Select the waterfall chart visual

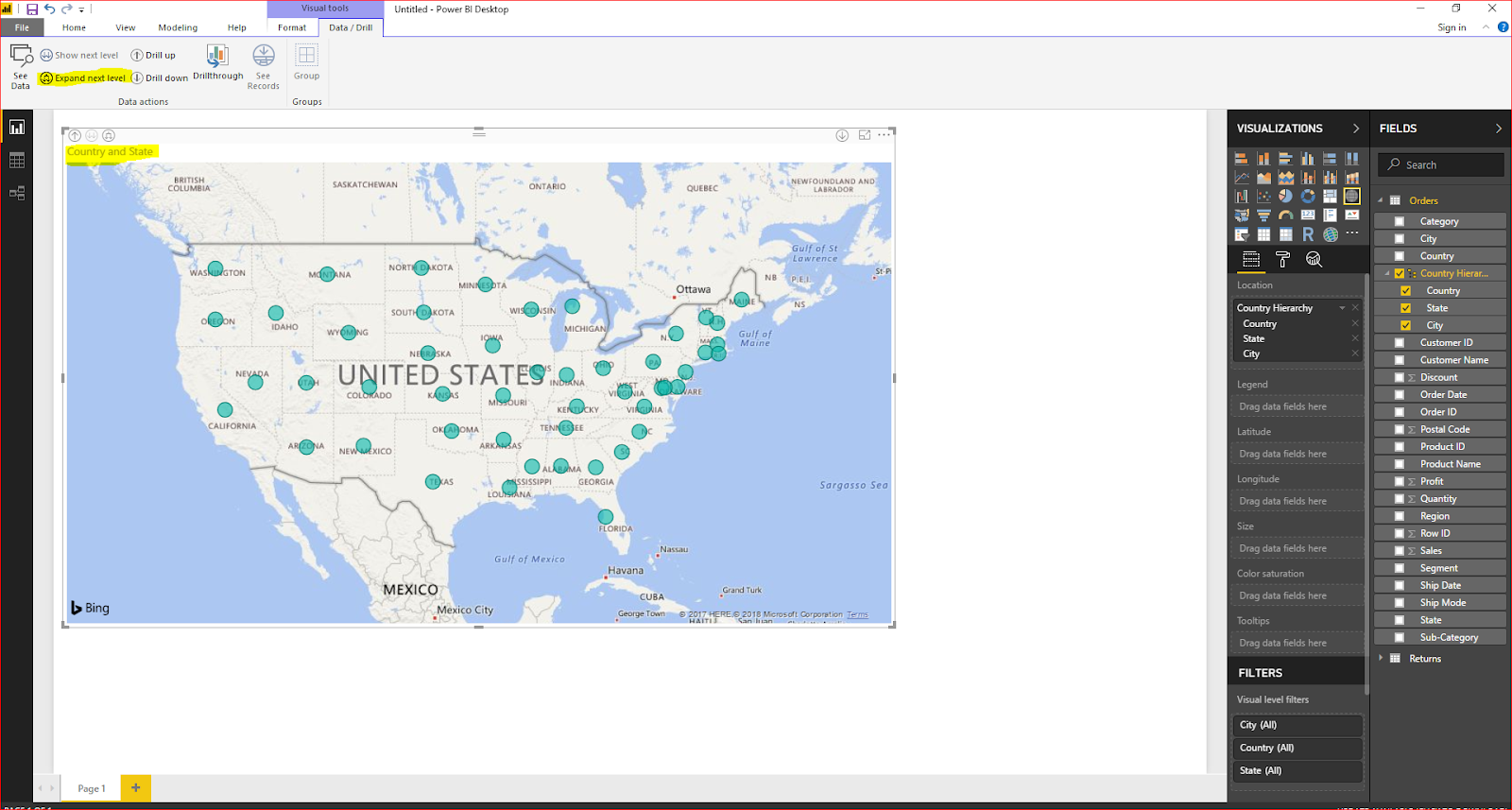[x=1241, y=197]
